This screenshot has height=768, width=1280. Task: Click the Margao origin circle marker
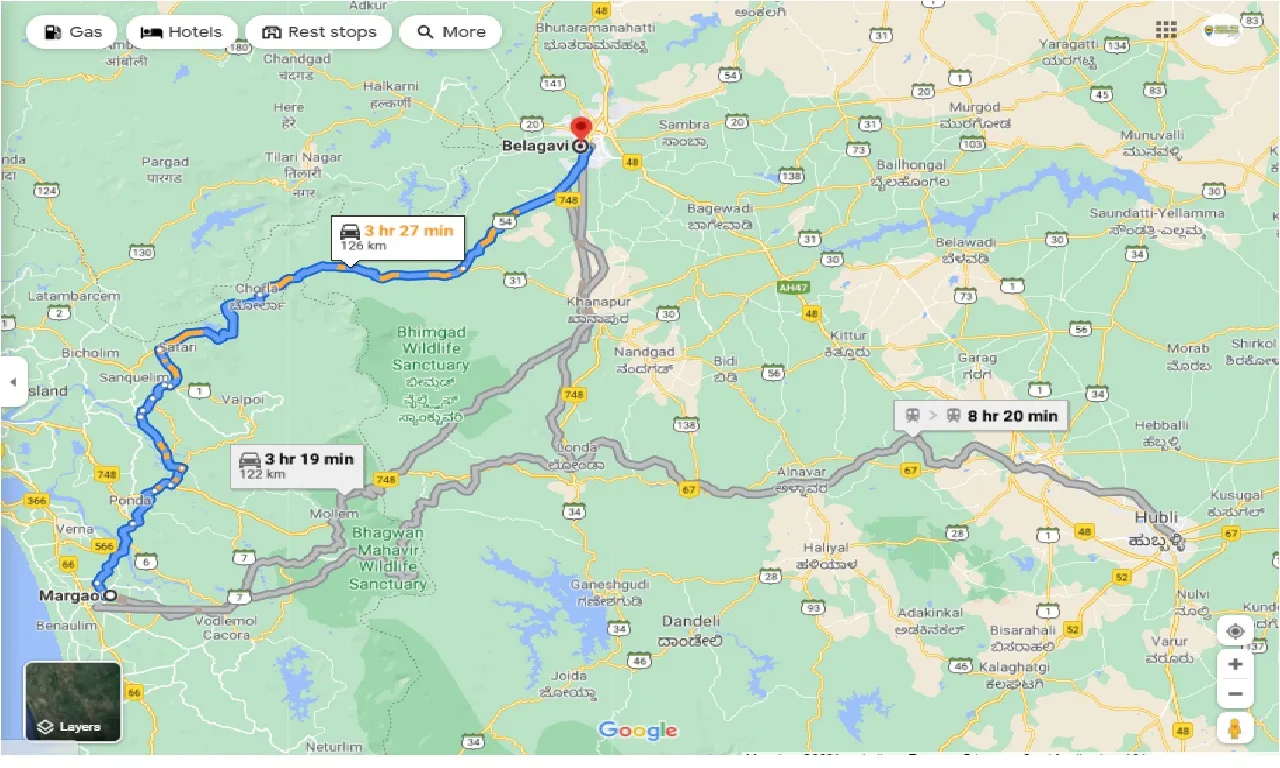110,596
